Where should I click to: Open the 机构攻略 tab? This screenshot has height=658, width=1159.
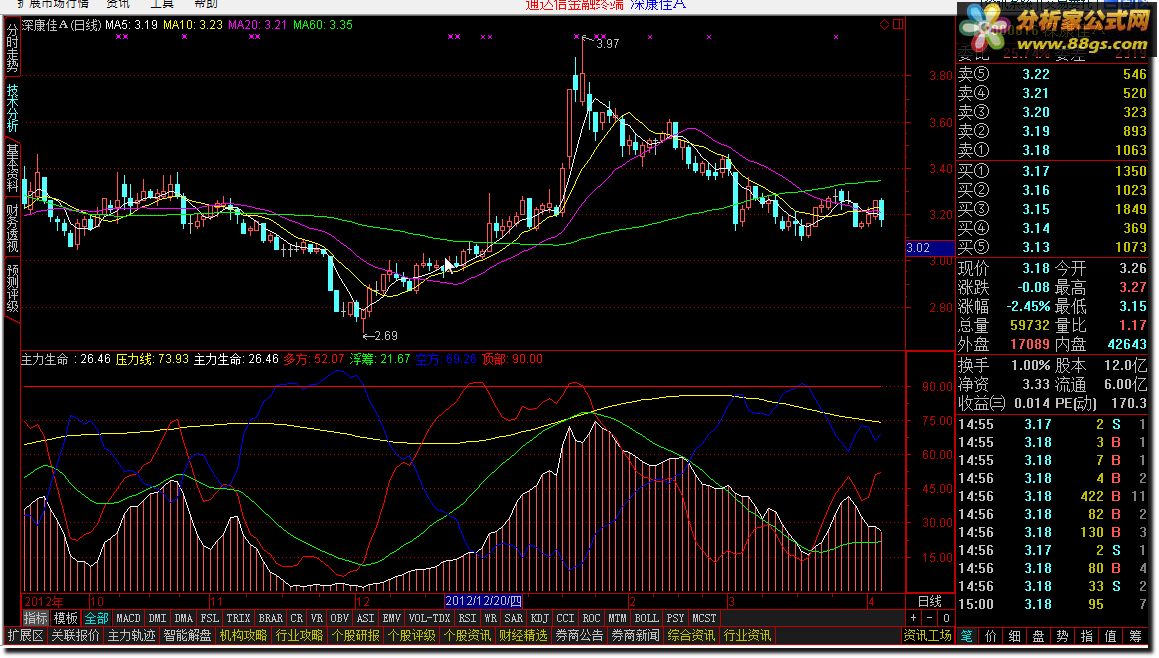click(244, 636)
